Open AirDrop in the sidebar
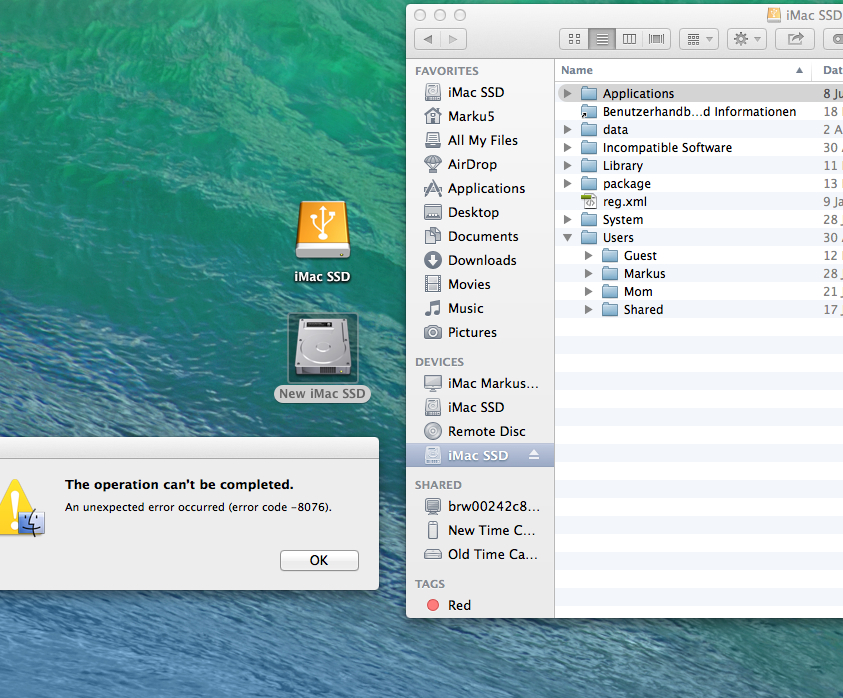 click(480, 164)
